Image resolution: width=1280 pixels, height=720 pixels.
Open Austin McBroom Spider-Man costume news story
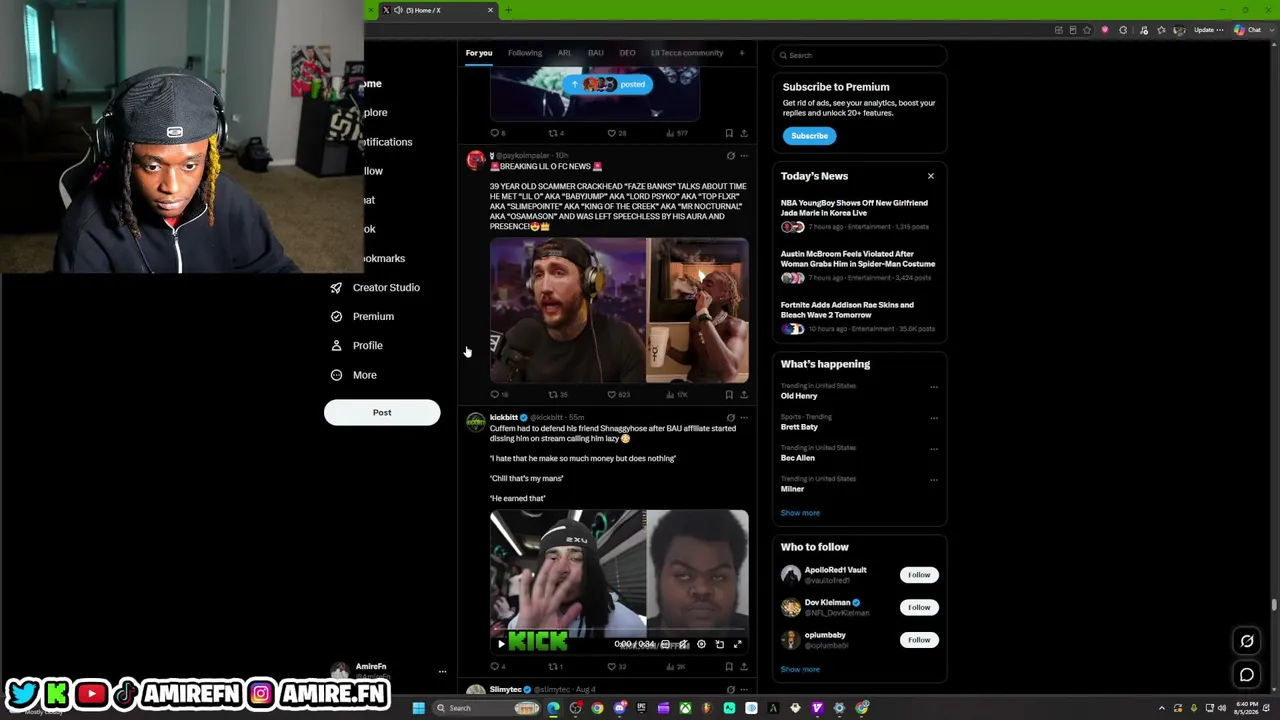click(858, 267)
